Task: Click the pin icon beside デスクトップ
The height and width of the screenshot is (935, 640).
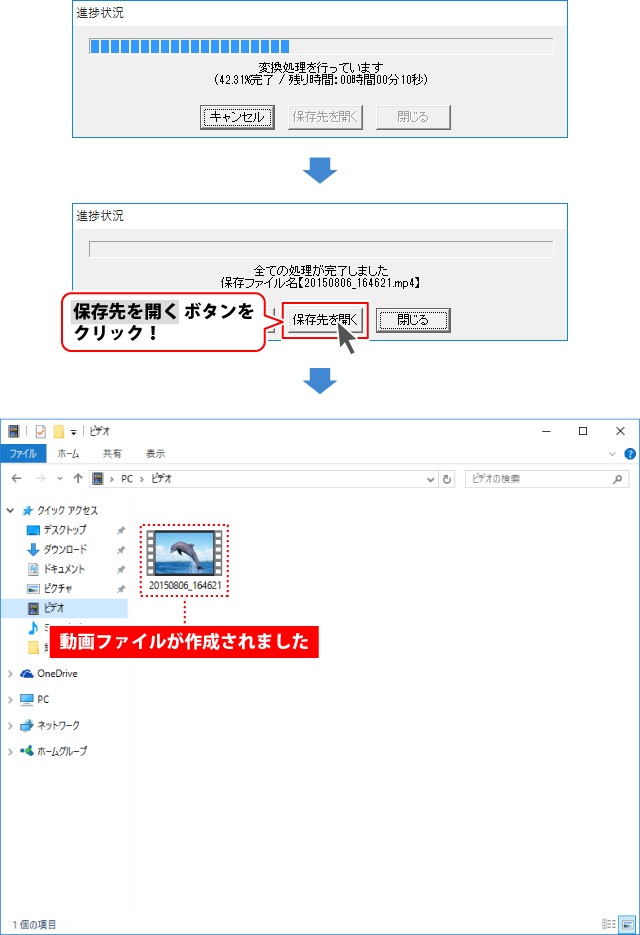Action: click(x=121, y=530)
